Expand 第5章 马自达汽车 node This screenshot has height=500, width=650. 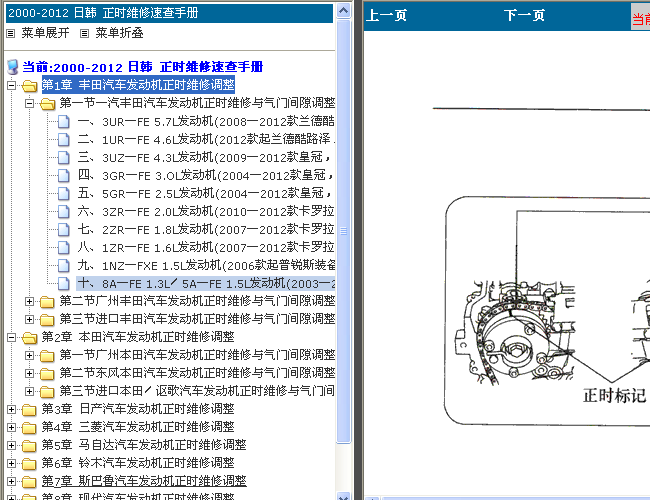coord(12,446)
